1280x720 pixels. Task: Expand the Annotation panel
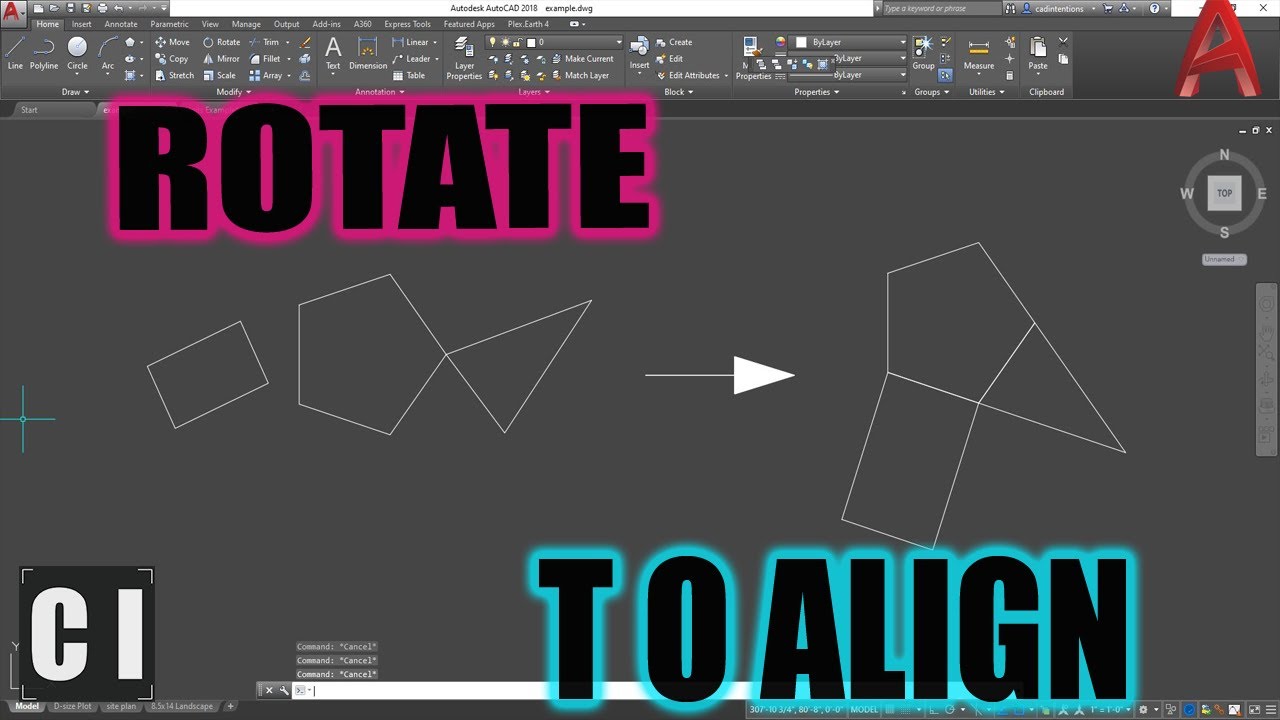point(379,92)
